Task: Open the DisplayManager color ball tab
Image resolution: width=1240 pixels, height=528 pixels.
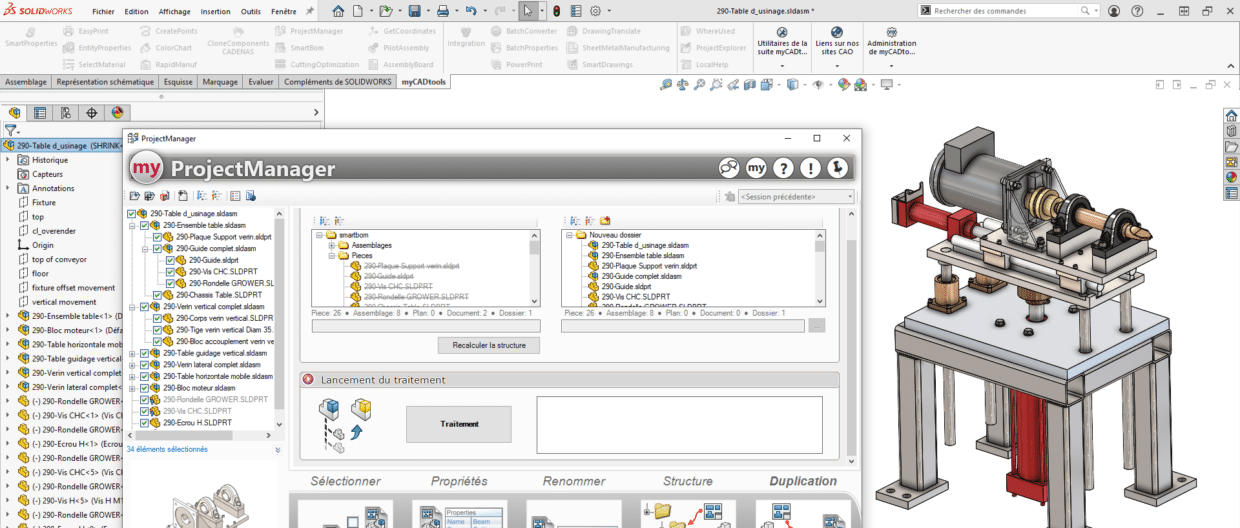Action: point(118,113)
